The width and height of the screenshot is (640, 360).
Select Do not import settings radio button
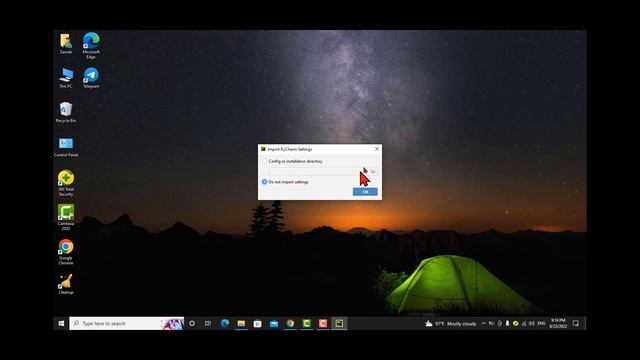264,182
